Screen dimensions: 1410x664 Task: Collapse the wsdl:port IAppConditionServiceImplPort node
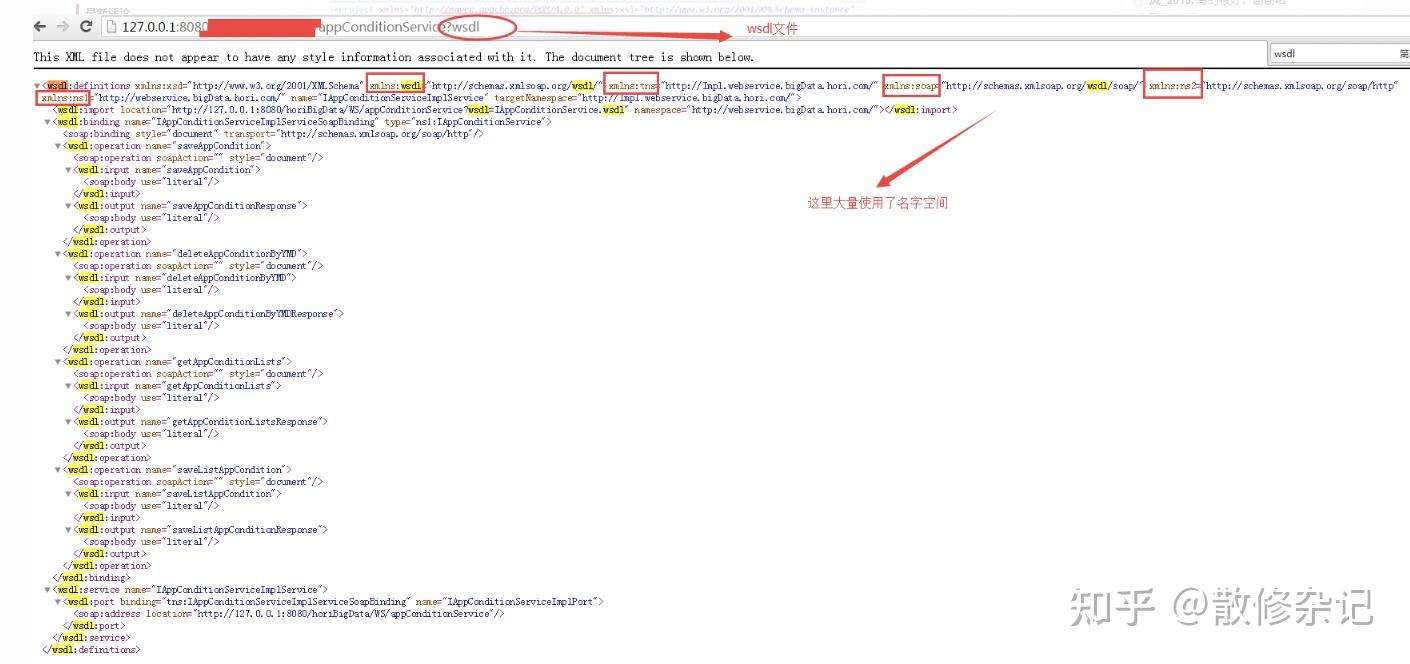pos(58,602)
